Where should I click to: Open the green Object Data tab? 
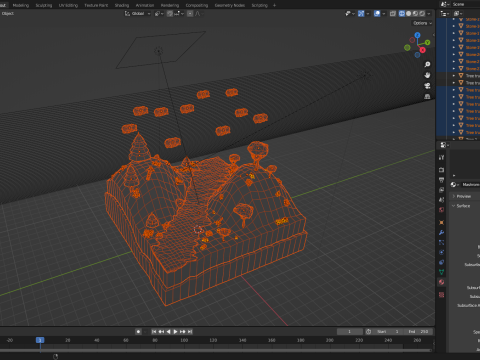click(x=441, y=272)
